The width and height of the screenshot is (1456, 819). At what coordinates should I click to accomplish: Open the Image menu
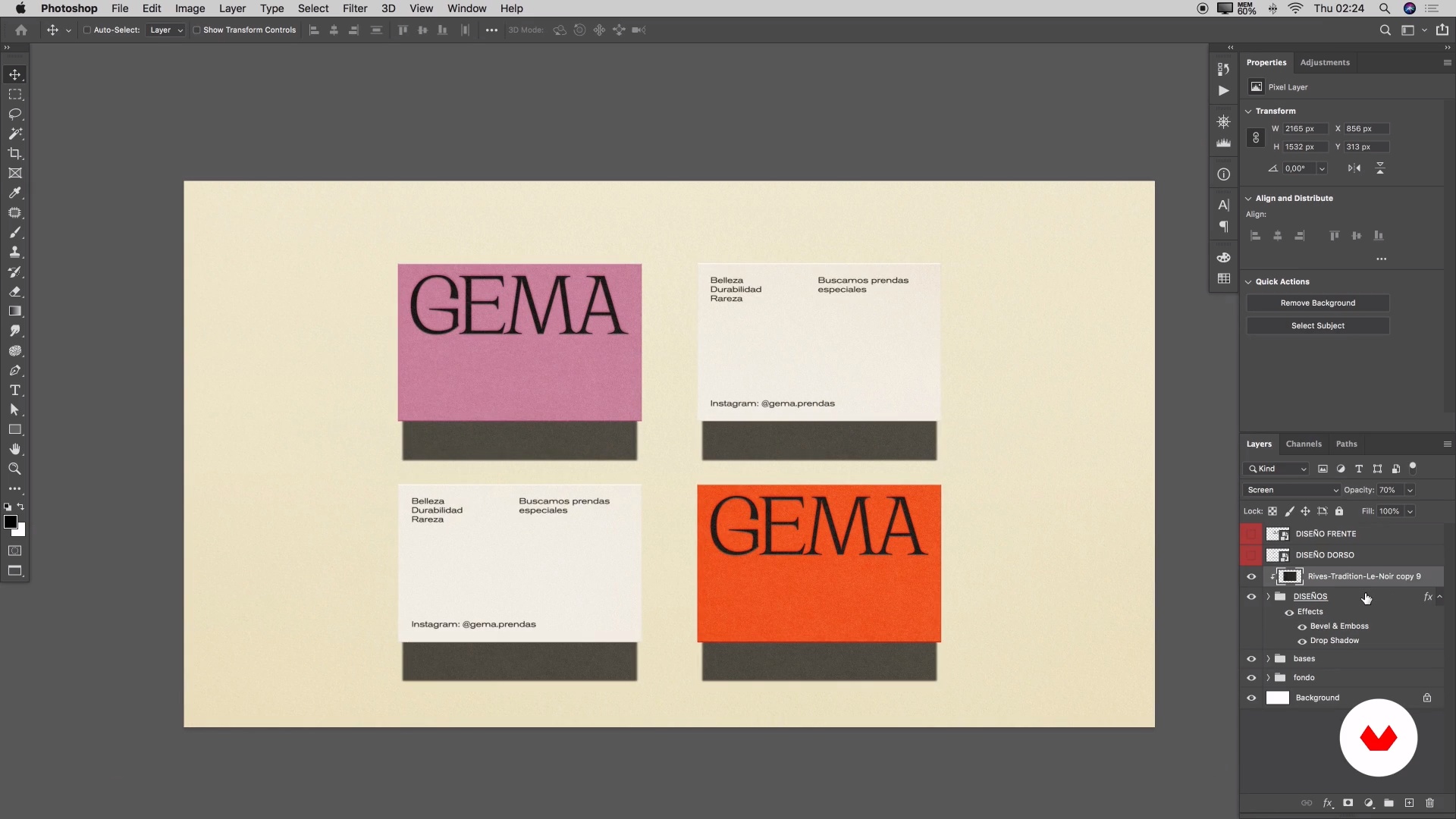click(x=190, y=8)
